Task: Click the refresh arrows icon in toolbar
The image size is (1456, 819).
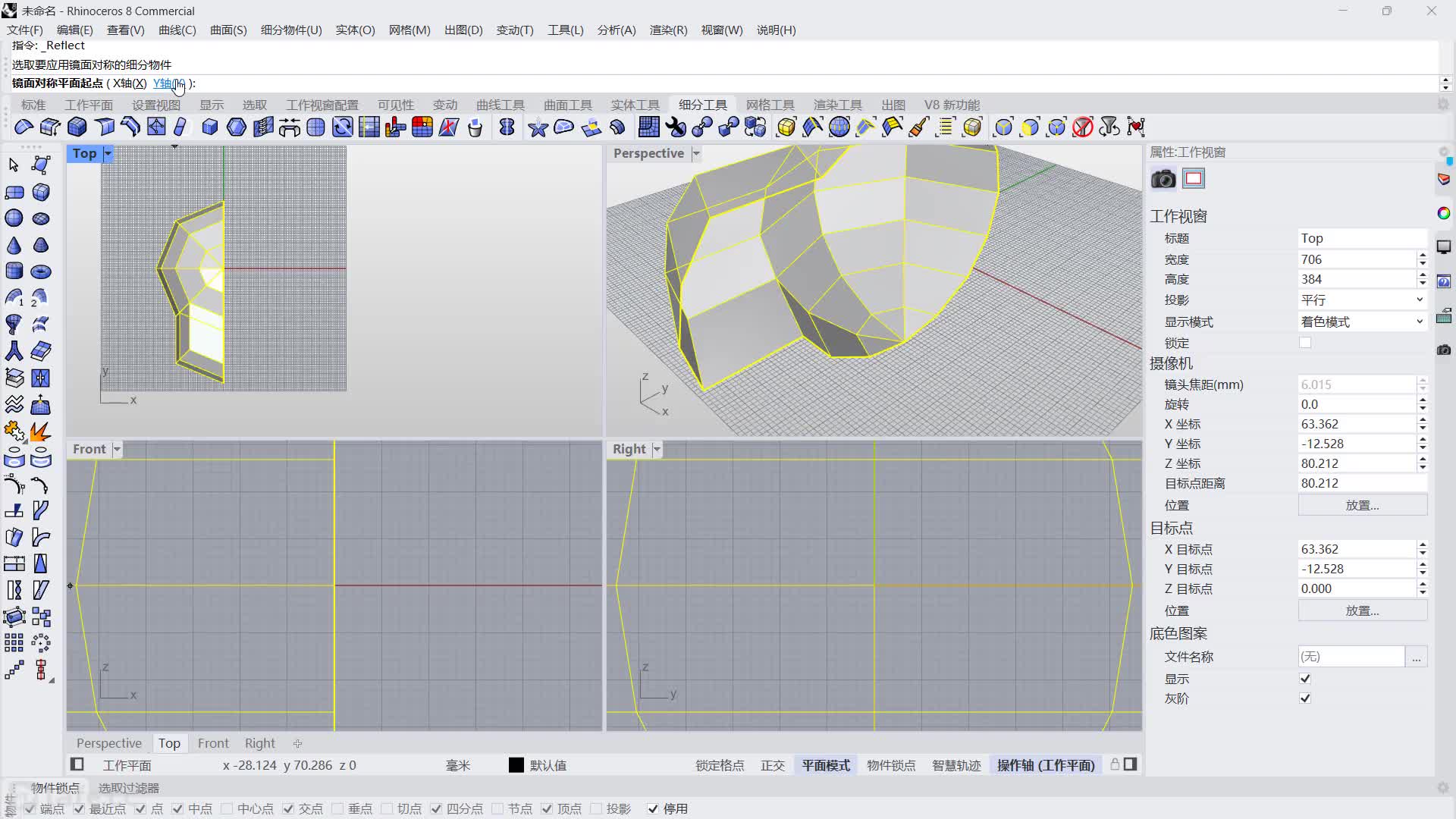Action: (343, 127)
